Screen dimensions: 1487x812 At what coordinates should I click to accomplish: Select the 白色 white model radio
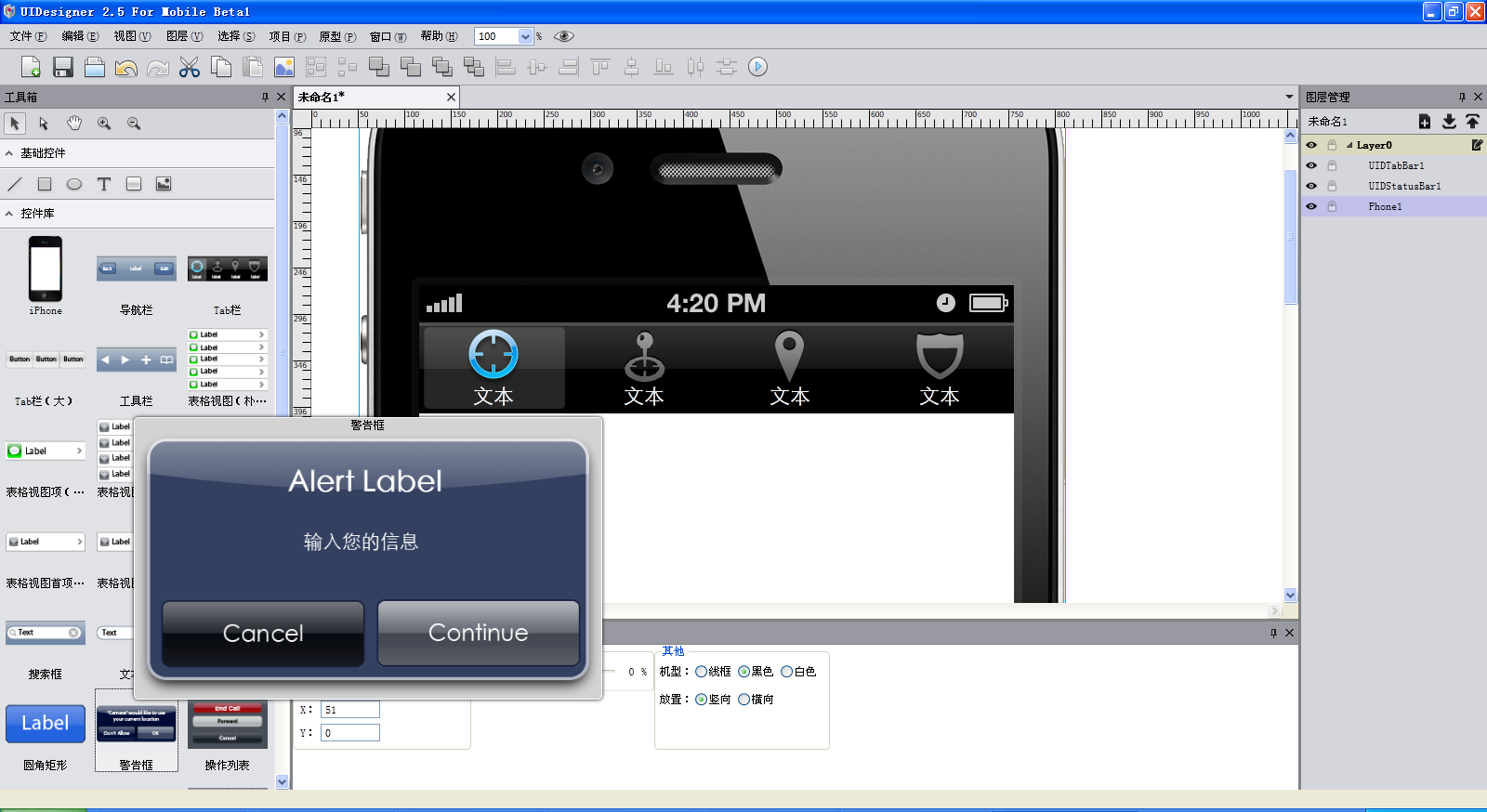(x=786, y=672)
